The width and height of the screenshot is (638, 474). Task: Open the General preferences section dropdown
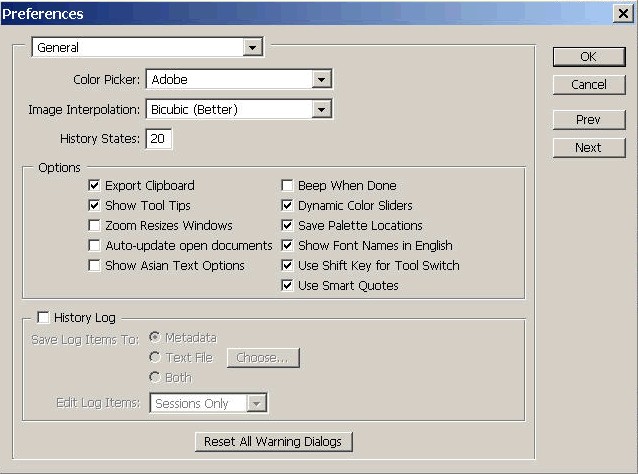tap(252, 47)
